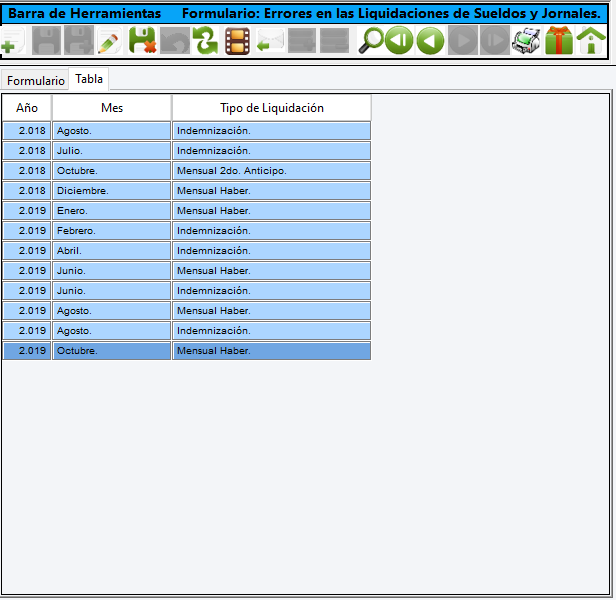The width and height of the screenshot is (616, 600).
Task: Click Mensual Haber. in the Diciembre. row
Action: pos(272,191)
